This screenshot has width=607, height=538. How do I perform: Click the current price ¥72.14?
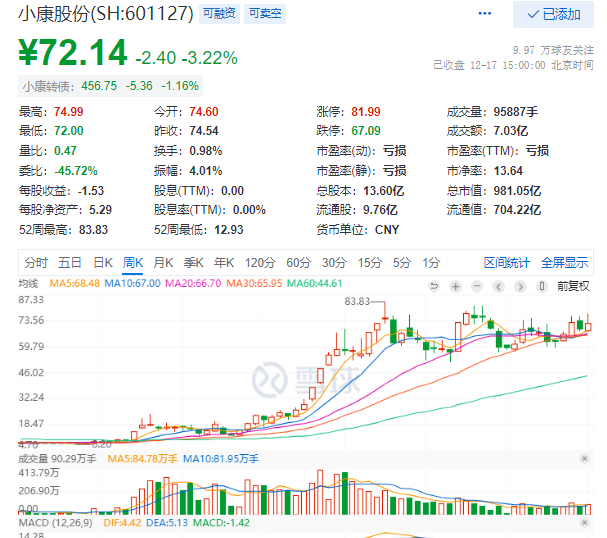(x=73, y=53)
